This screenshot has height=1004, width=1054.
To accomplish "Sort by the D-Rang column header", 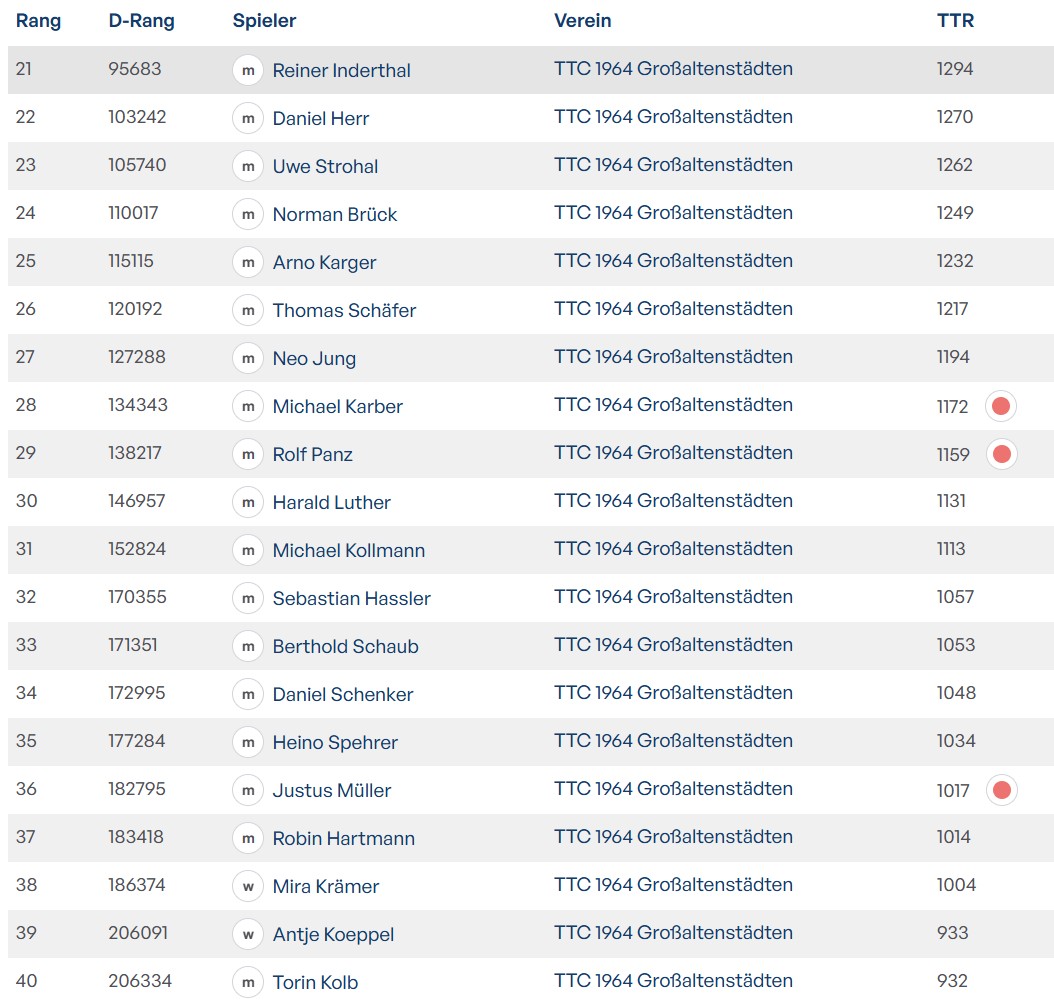I will [x=141, y=21].
